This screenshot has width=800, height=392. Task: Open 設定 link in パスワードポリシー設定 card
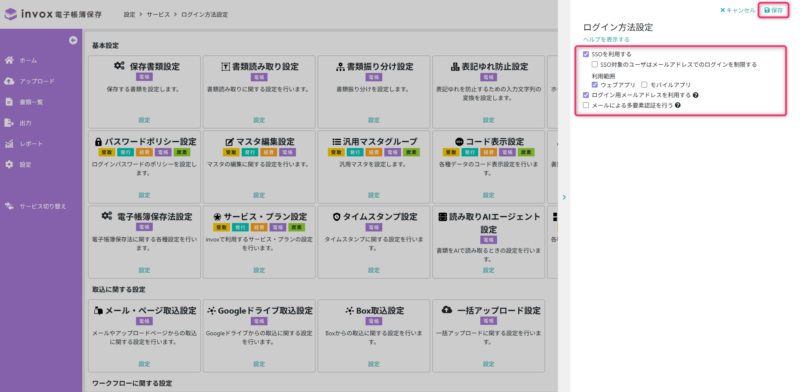click(144, 195)
